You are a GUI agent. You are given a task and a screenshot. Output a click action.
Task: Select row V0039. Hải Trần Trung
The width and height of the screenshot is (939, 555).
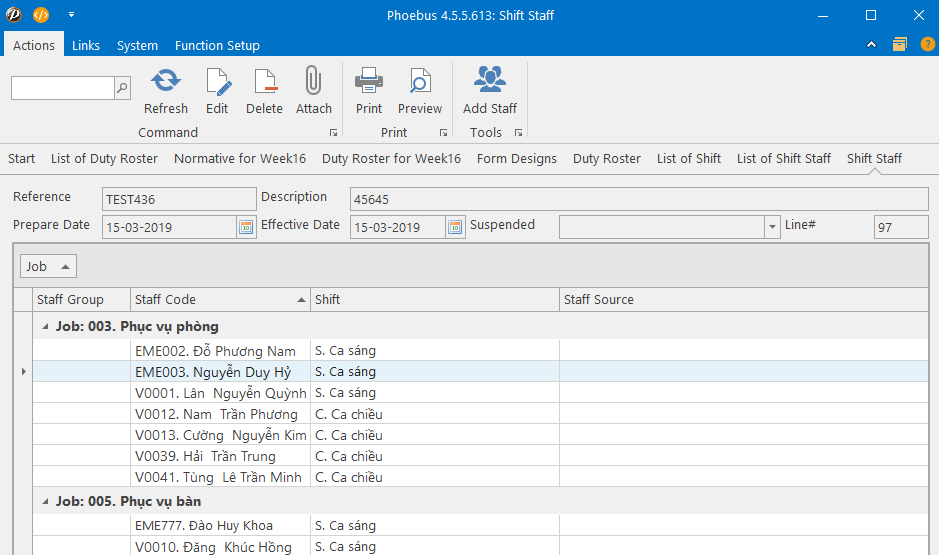click(x=480, y=456)
